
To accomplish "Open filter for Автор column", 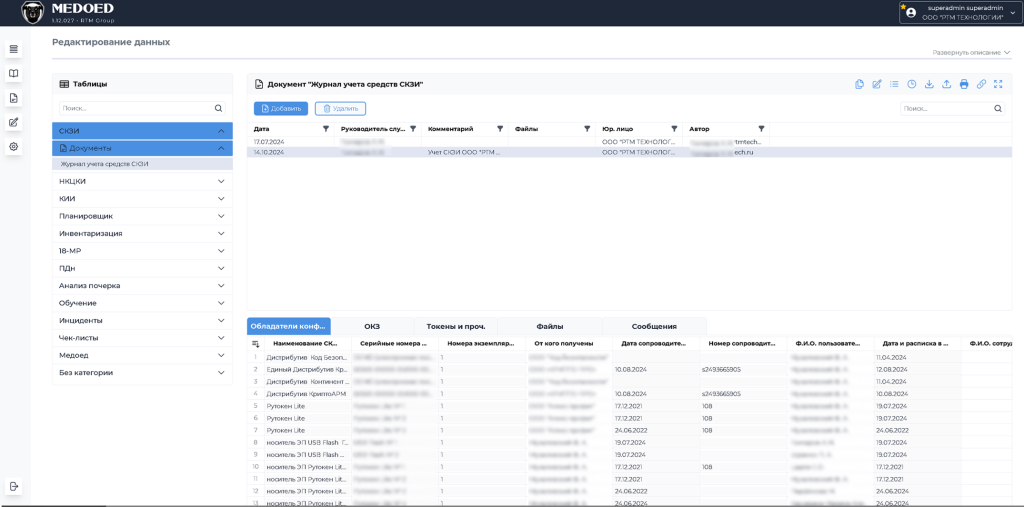I will (761, 129).
